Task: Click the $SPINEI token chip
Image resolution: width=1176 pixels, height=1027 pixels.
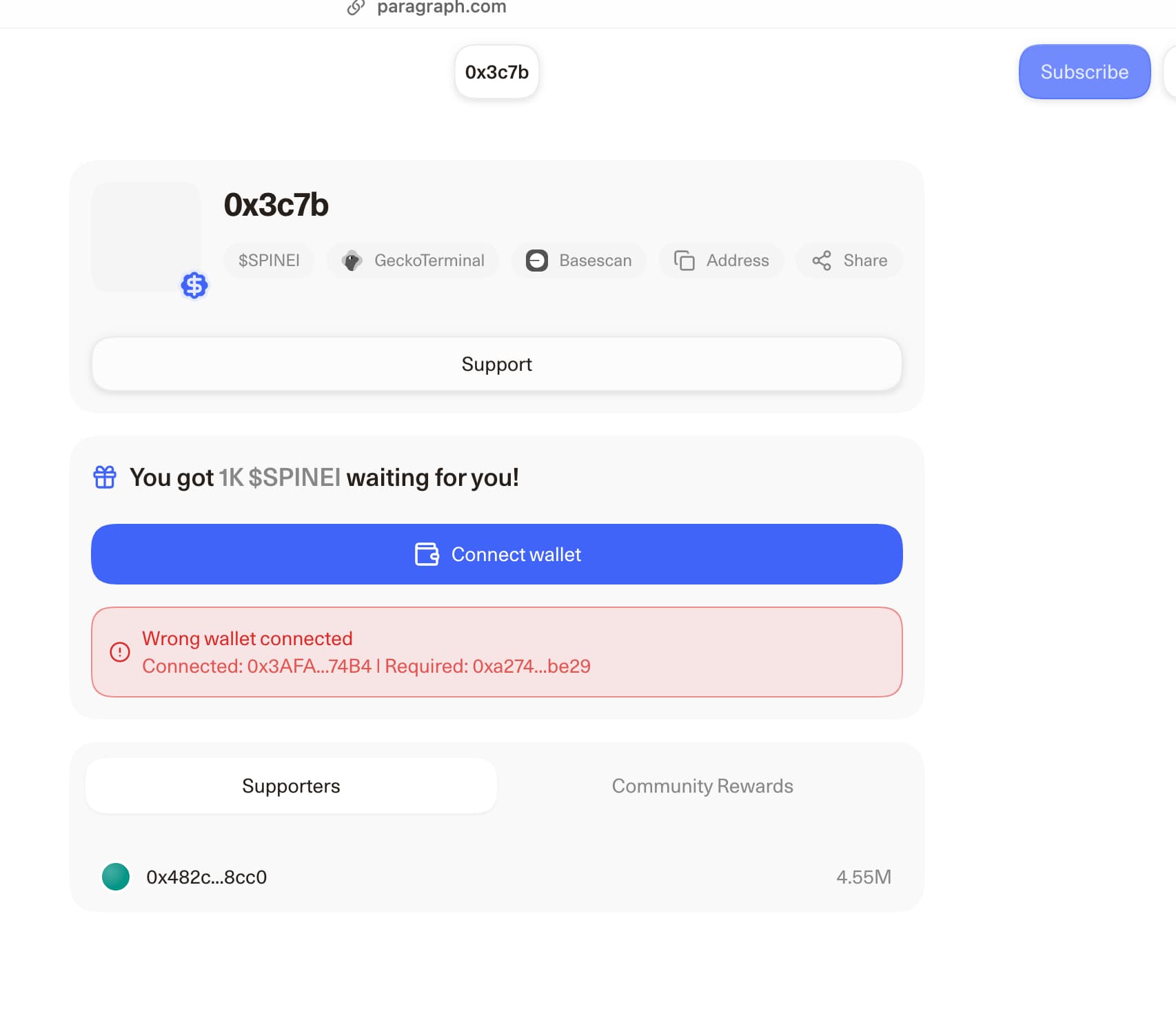Action: point(269,261)
